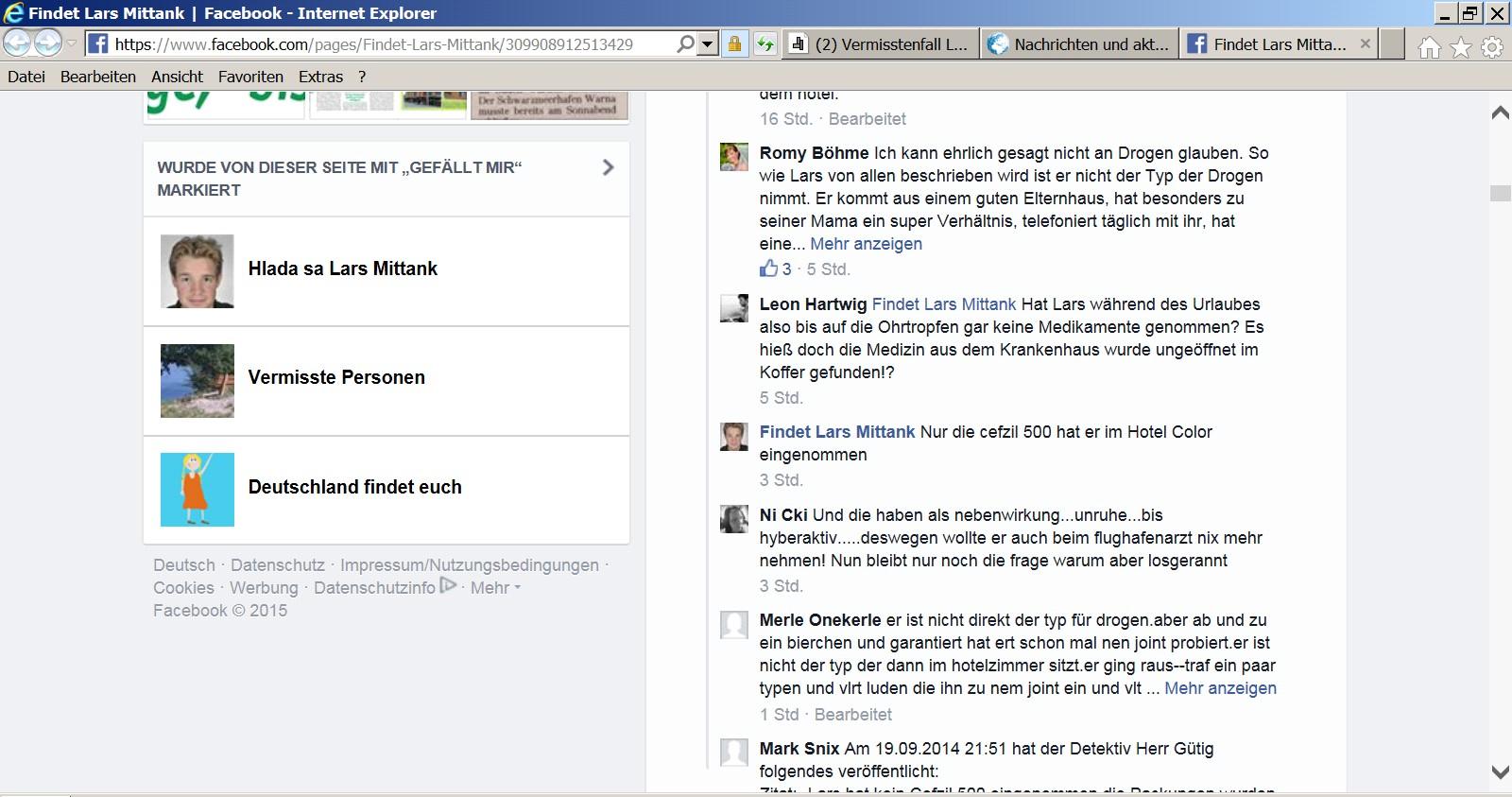
Task: Expand the Mehr footer dropdown
Action: pyautogui.click(x=495, y=588)
